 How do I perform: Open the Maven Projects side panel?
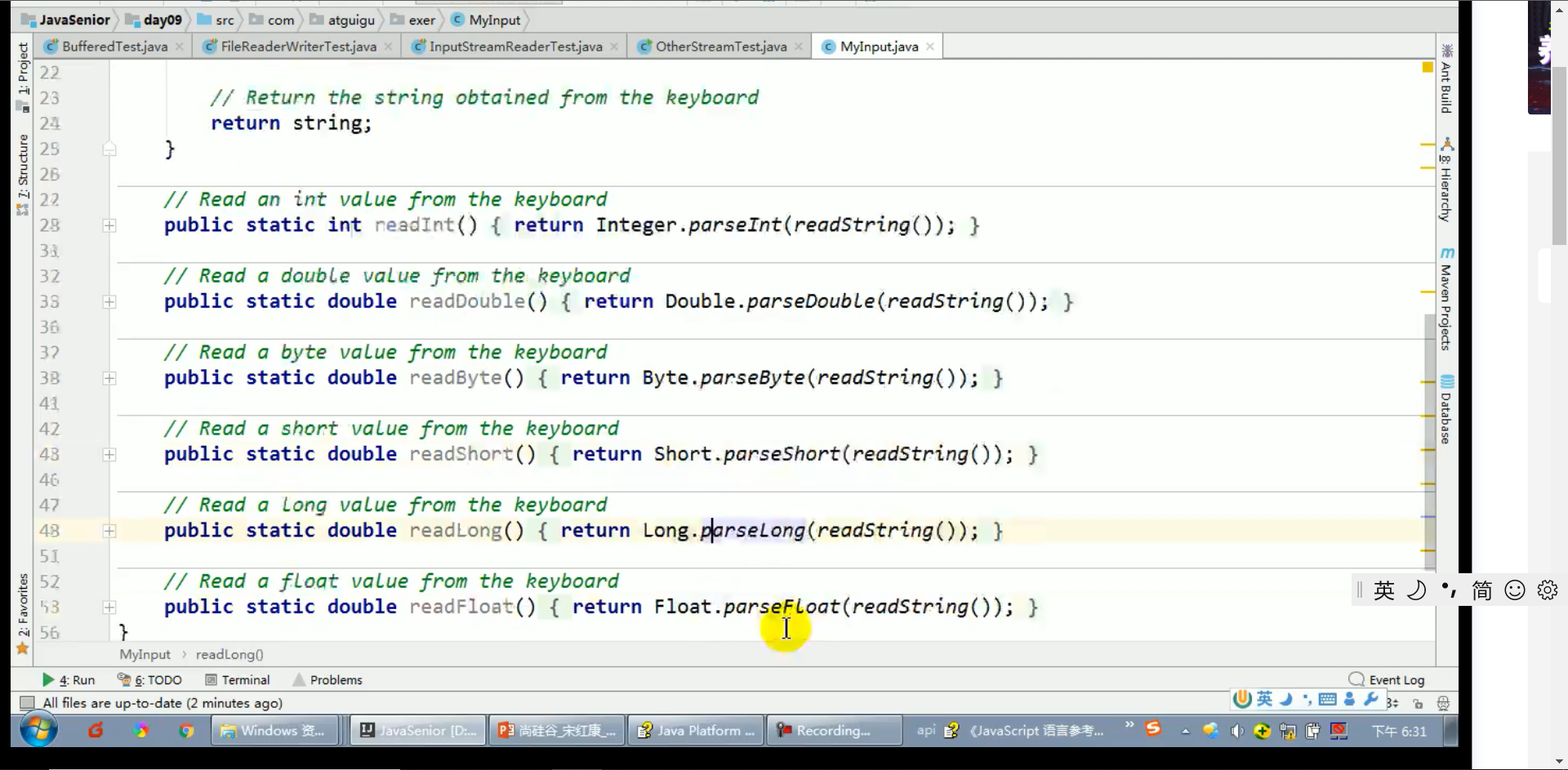pos(1446,299)
